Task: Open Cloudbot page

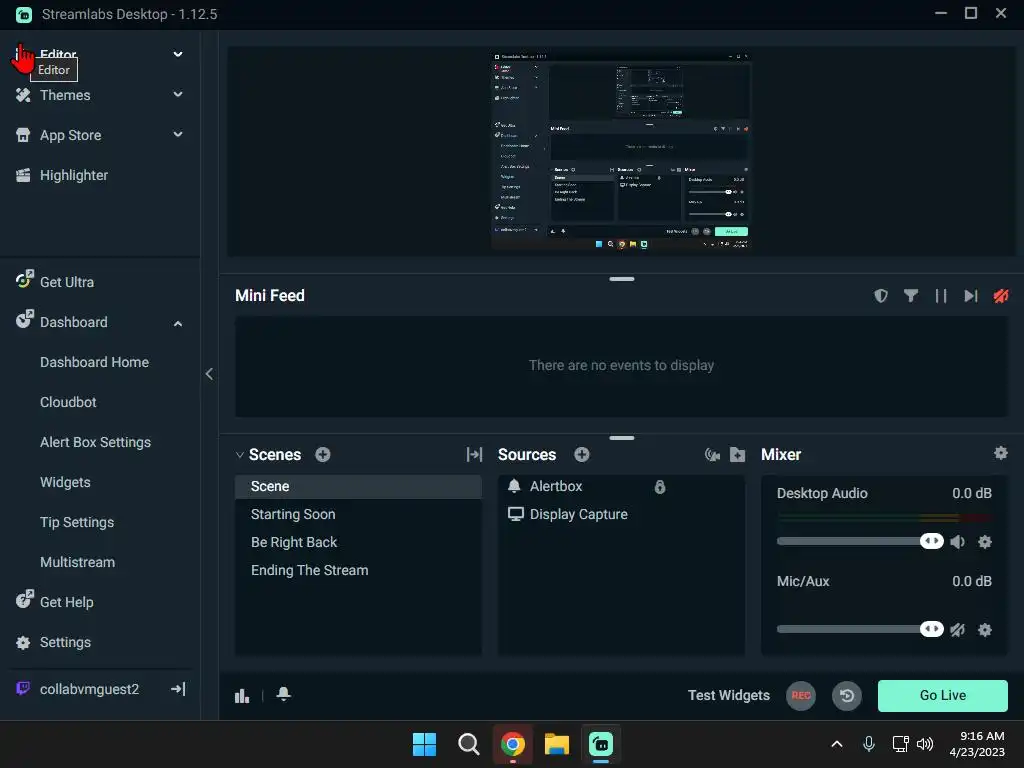Action: [x=68, y=402]
